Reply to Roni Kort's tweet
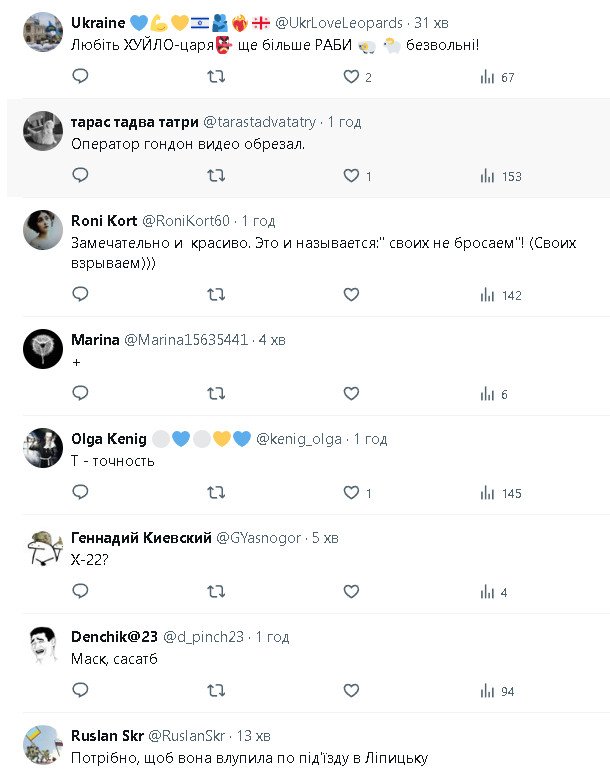The width and height of the screenshot is (610, 772). pos(81,295)
